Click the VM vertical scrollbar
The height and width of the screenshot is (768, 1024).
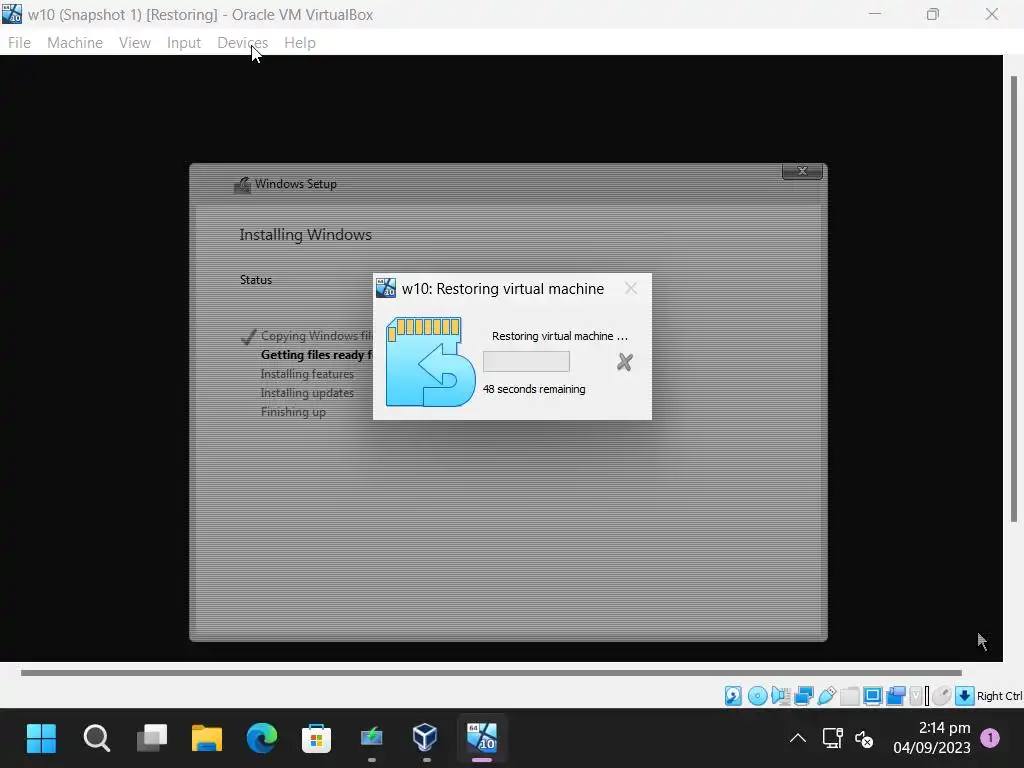pos(1014,299)
